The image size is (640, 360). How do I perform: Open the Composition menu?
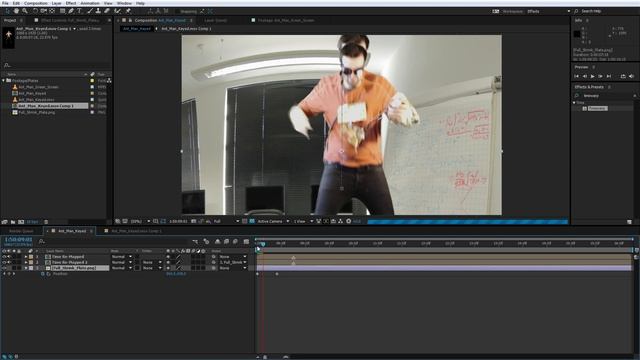click(36, 3)
